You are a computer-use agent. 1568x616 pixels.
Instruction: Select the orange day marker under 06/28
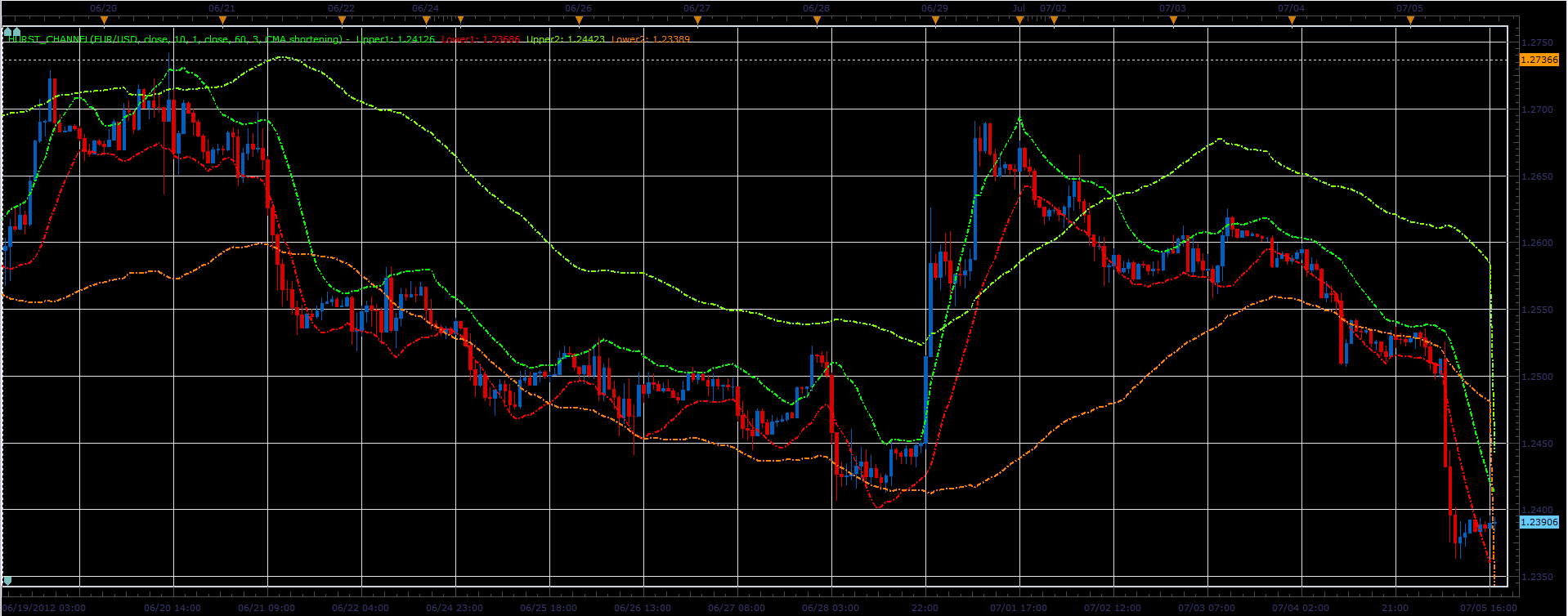(x=817, y=20)
